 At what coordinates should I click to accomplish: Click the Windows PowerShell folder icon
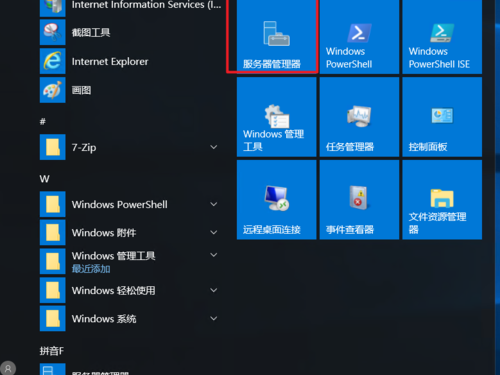53,204
